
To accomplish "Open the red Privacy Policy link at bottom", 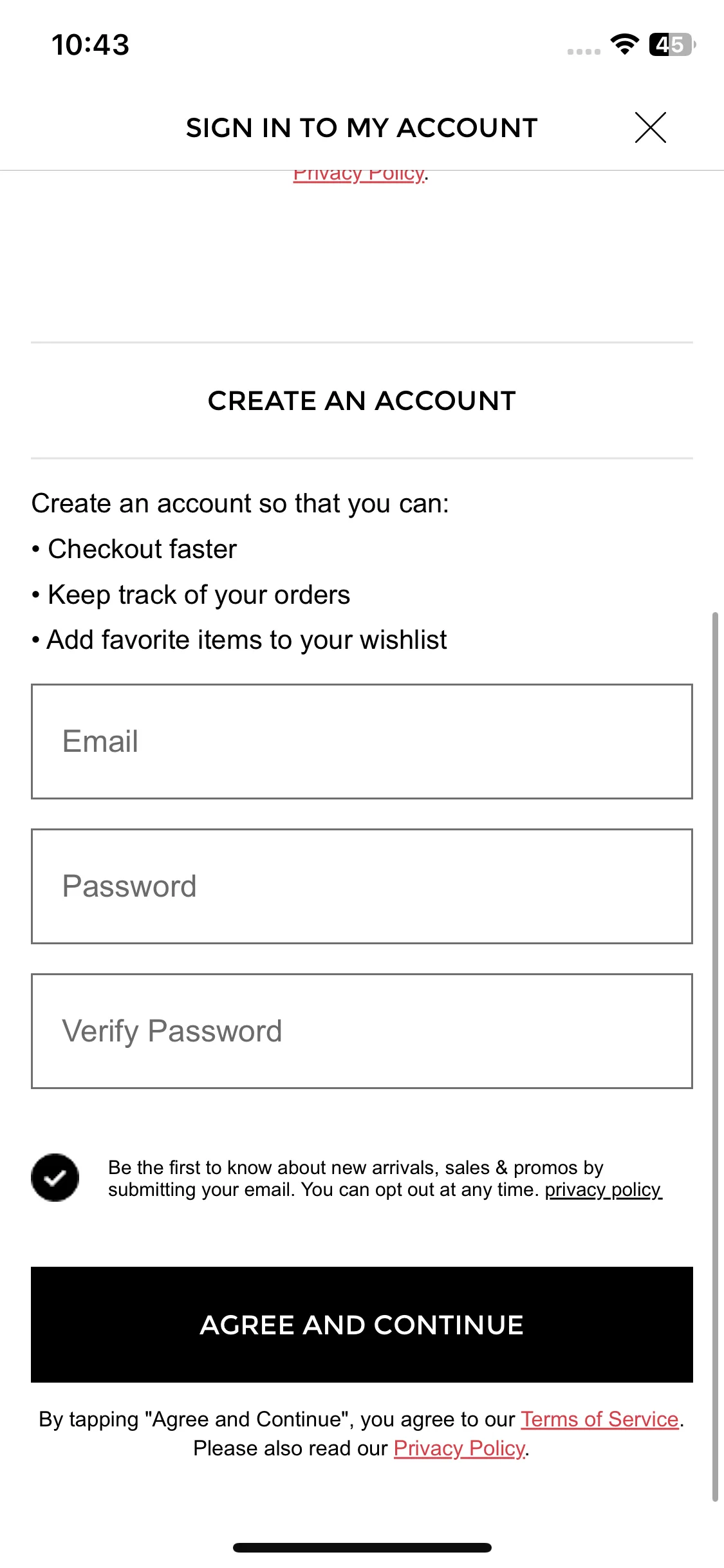I will tap(459, 1448).
